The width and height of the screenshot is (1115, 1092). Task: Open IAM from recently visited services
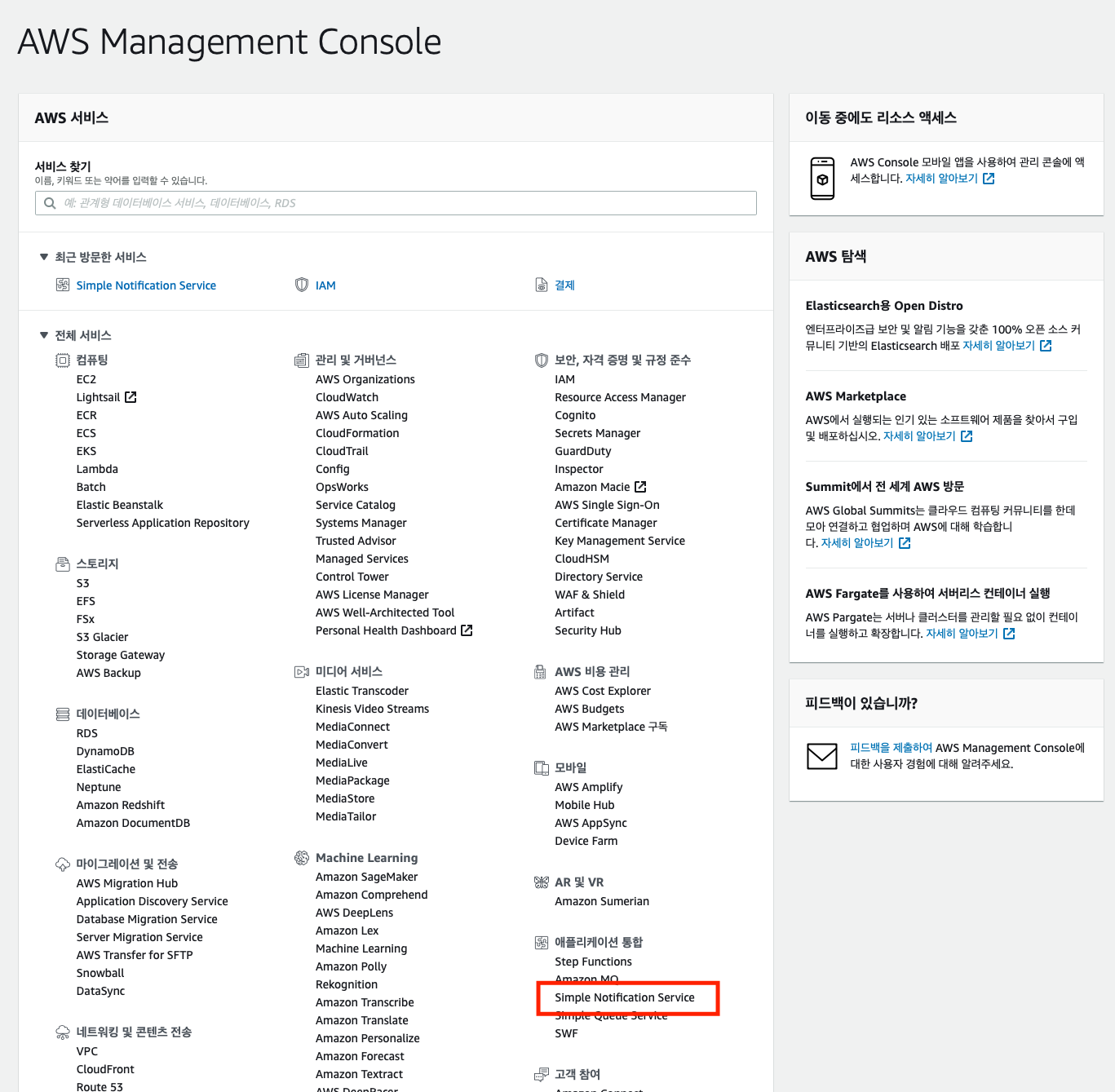(325, 285)
